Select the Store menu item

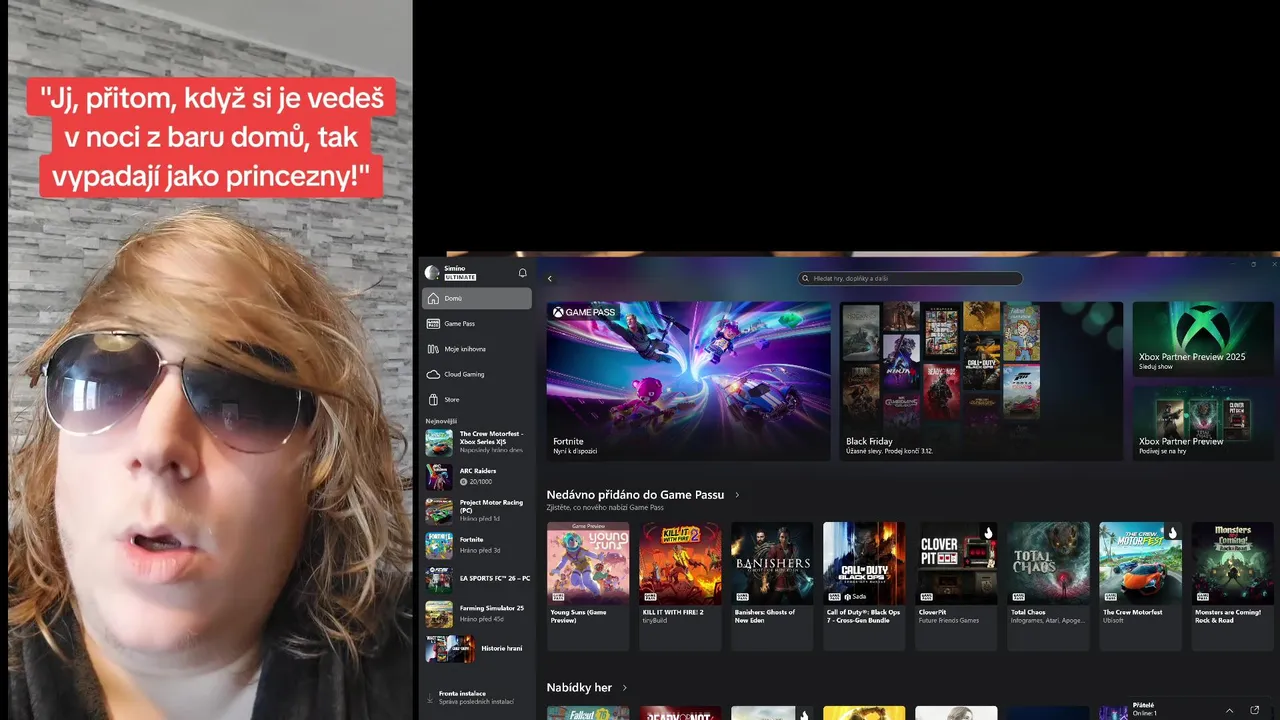point(477,399)
